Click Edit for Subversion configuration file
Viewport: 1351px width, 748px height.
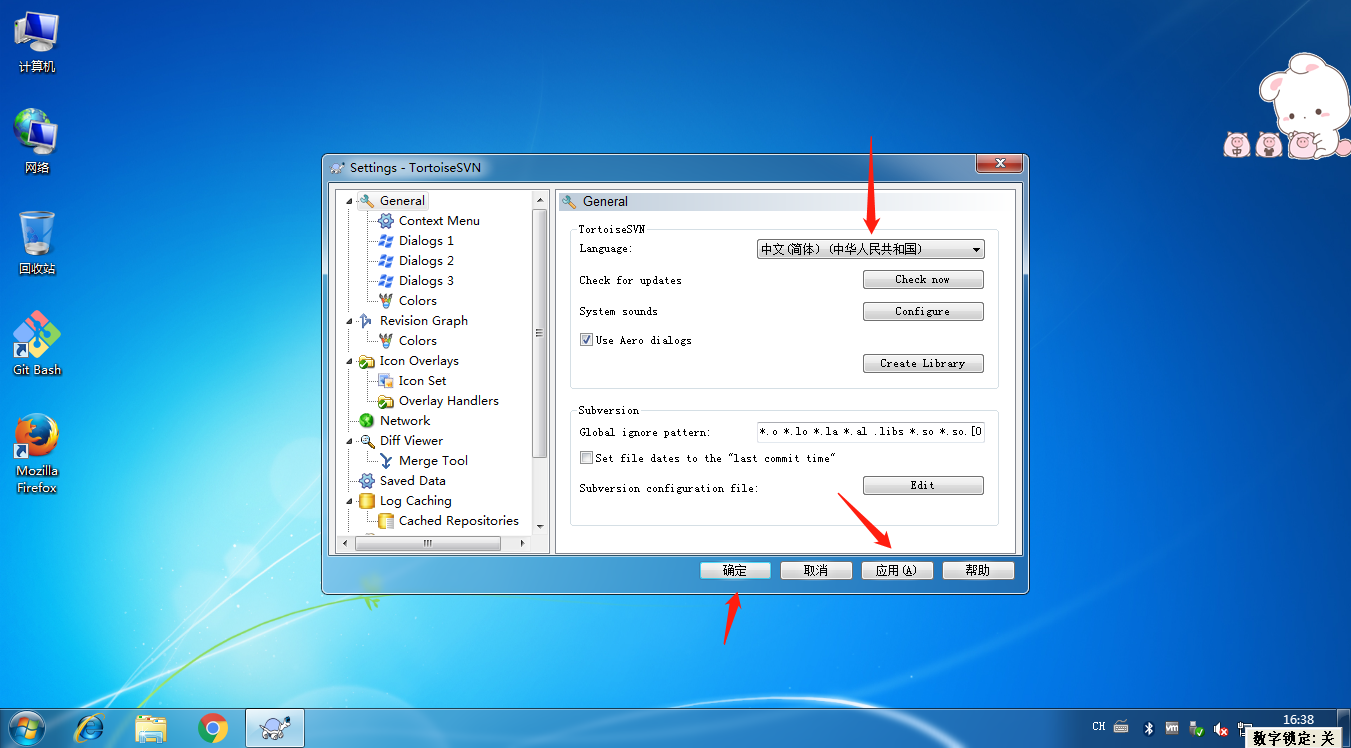click(x=923, y=486)
